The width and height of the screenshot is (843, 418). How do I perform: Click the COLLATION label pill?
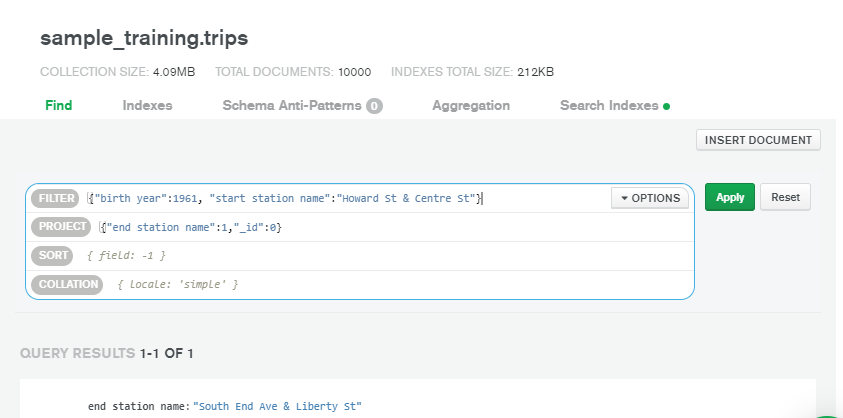pyautogui.click(x=67, y=284)
